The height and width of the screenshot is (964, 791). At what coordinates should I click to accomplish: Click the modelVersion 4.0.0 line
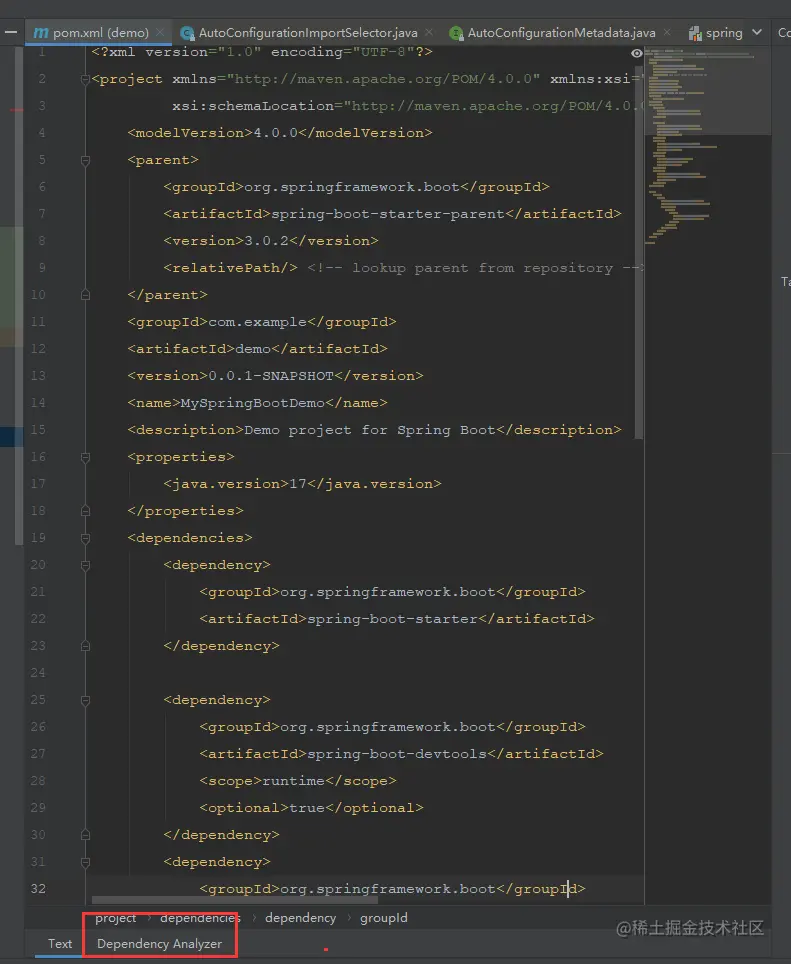click(280, 133)
